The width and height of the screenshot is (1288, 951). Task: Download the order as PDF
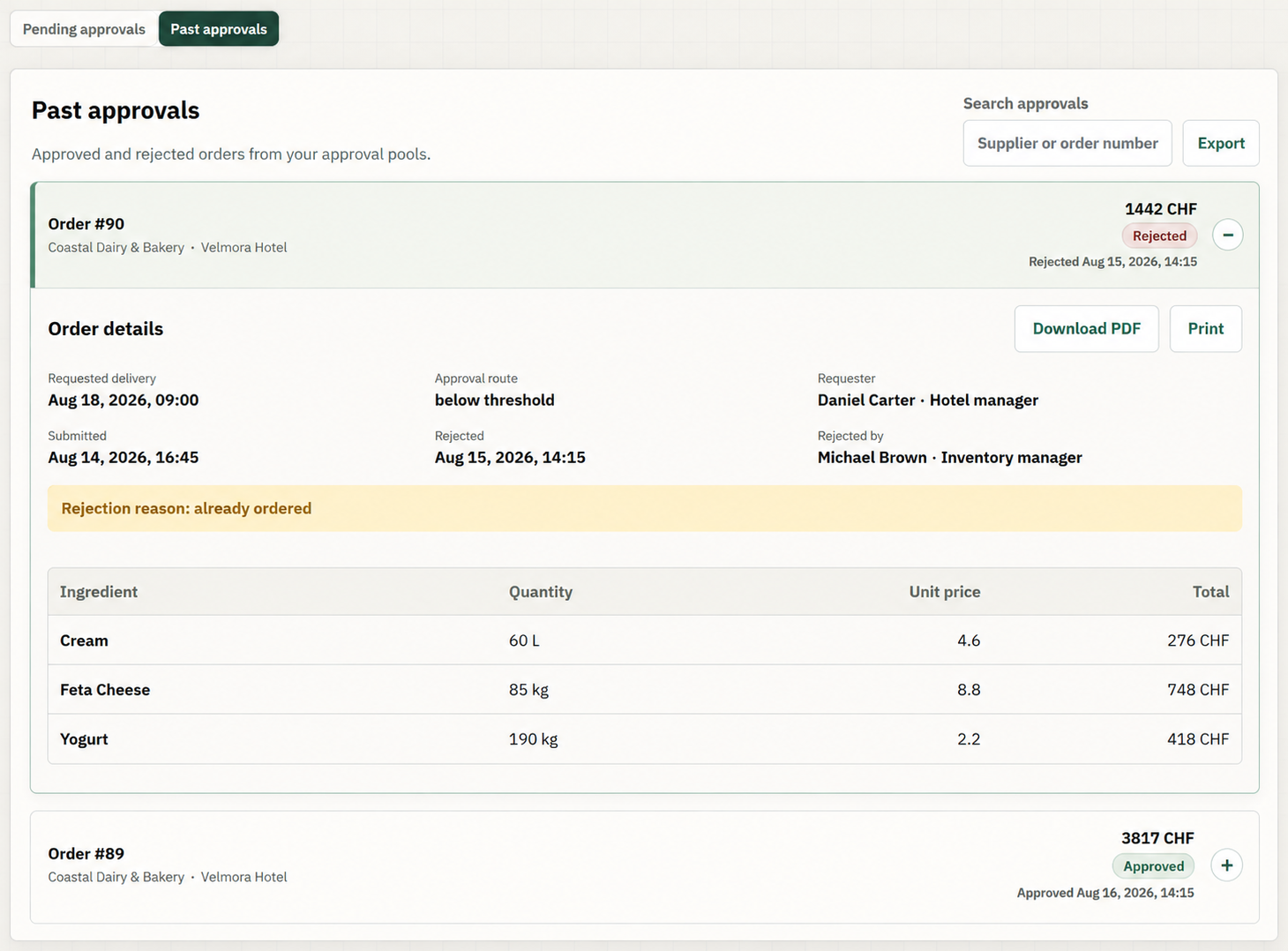(x=1086, y=329)
